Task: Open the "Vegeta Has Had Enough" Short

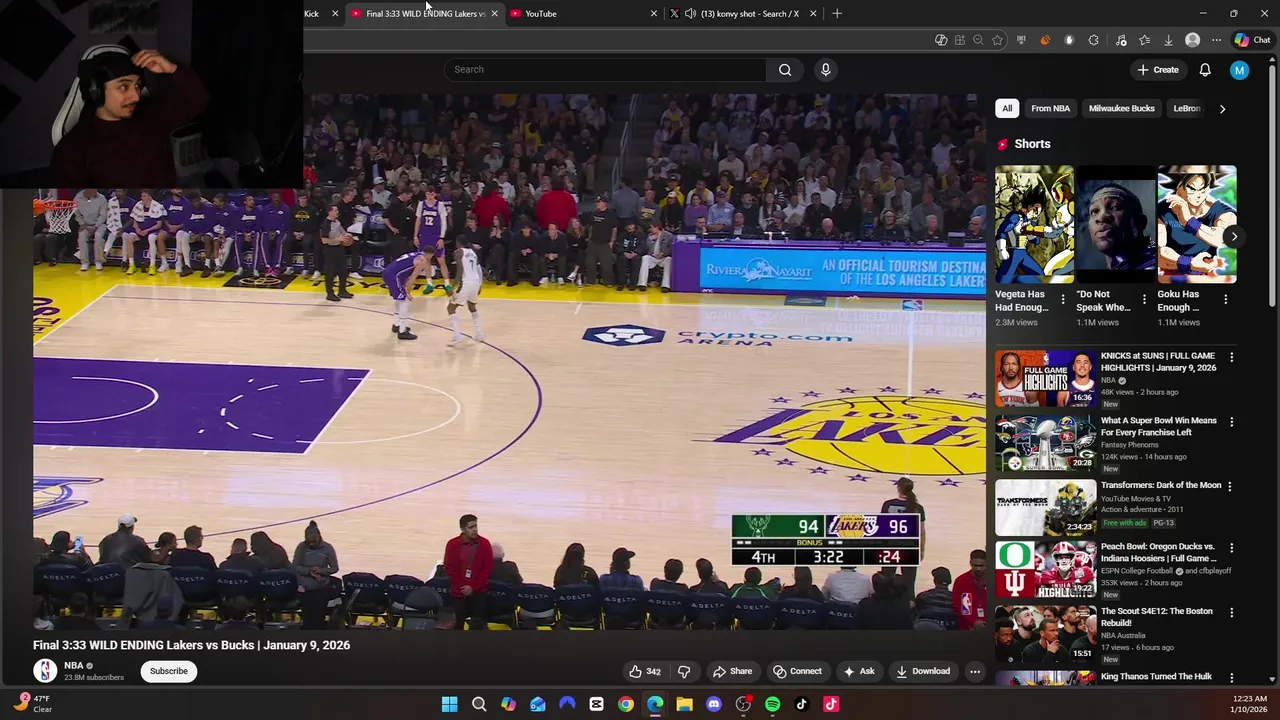Action: 1034,225
